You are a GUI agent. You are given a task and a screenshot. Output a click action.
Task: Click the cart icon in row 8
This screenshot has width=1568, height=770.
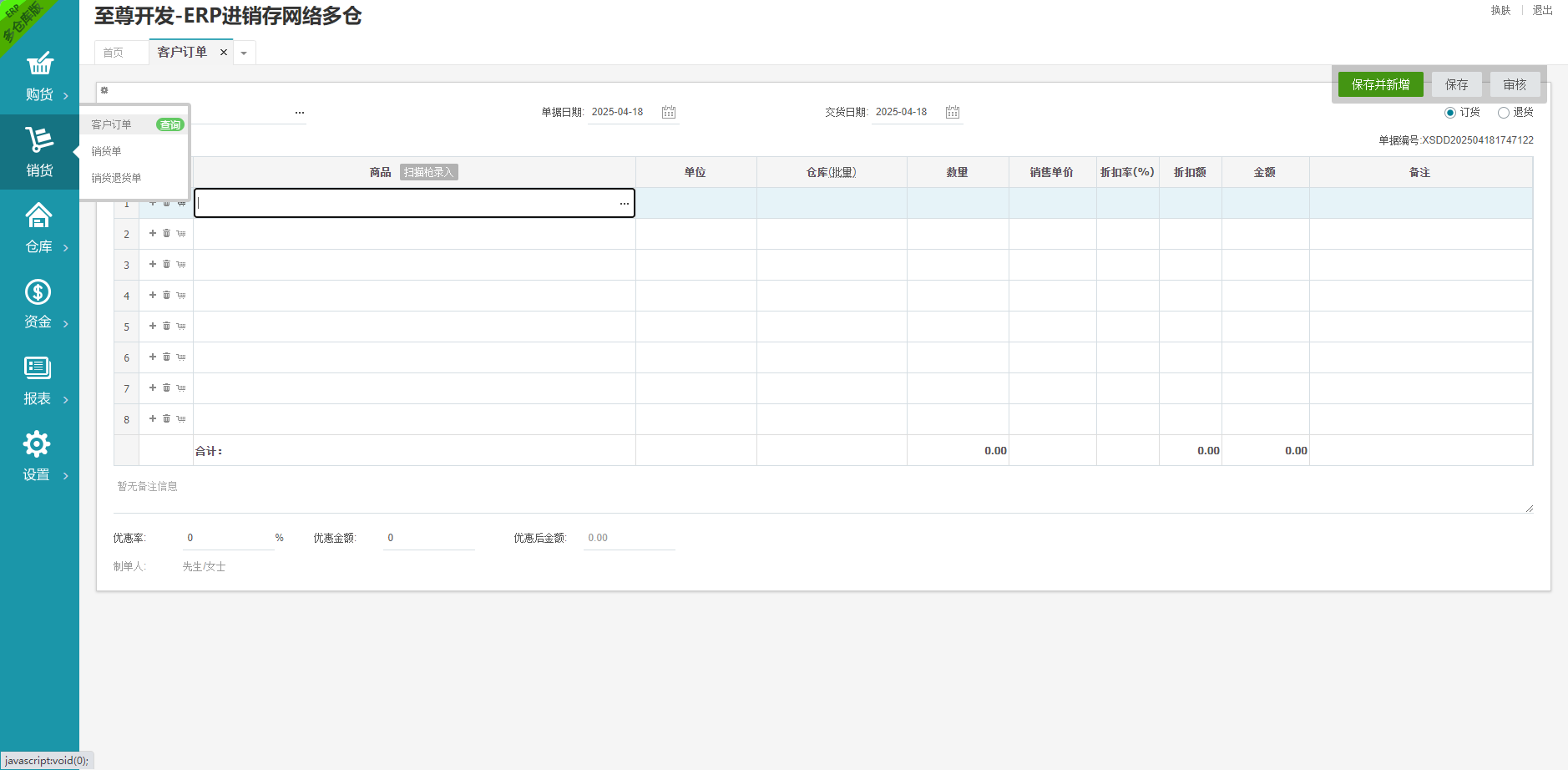coord(181,419)
